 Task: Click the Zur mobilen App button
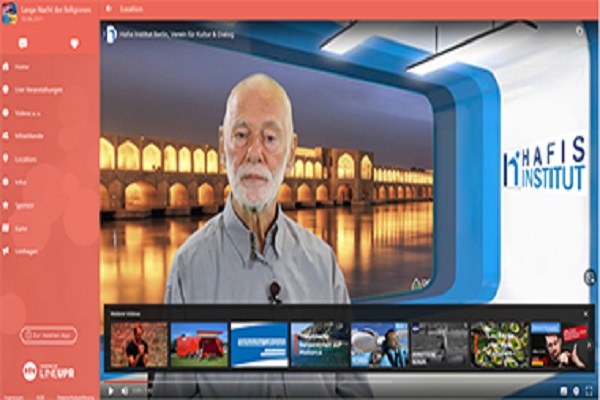point(49,336)
